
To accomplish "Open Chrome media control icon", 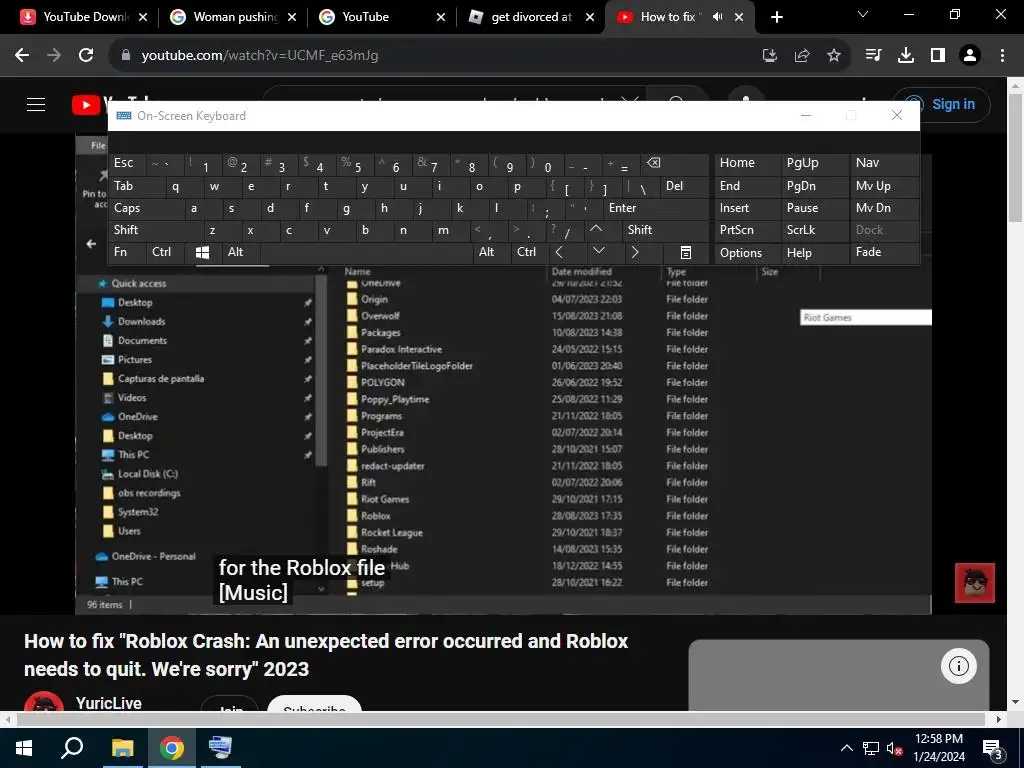I will [873, 56].
